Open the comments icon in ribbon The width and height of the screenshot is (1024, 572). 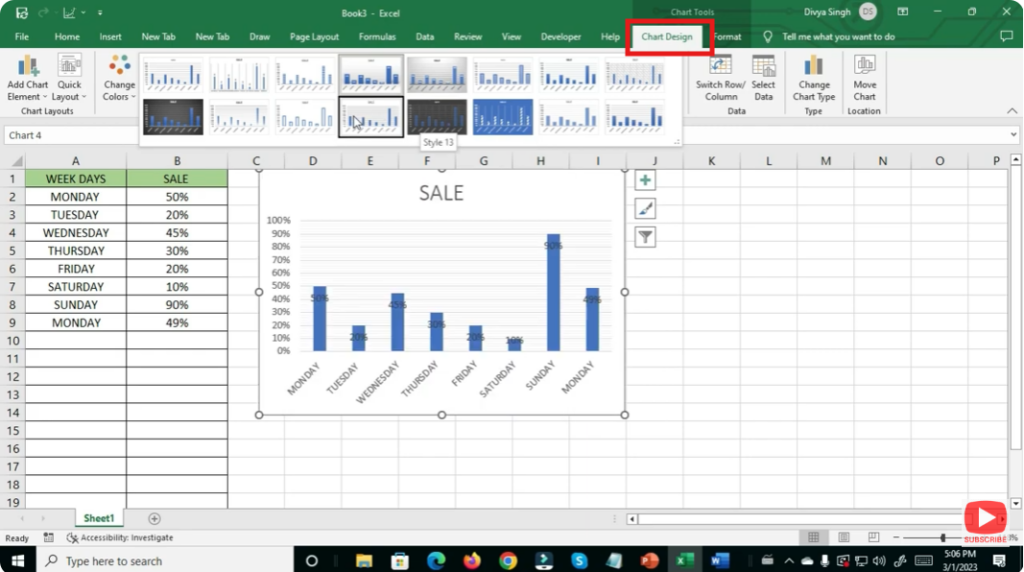(x=1006, y=37)
